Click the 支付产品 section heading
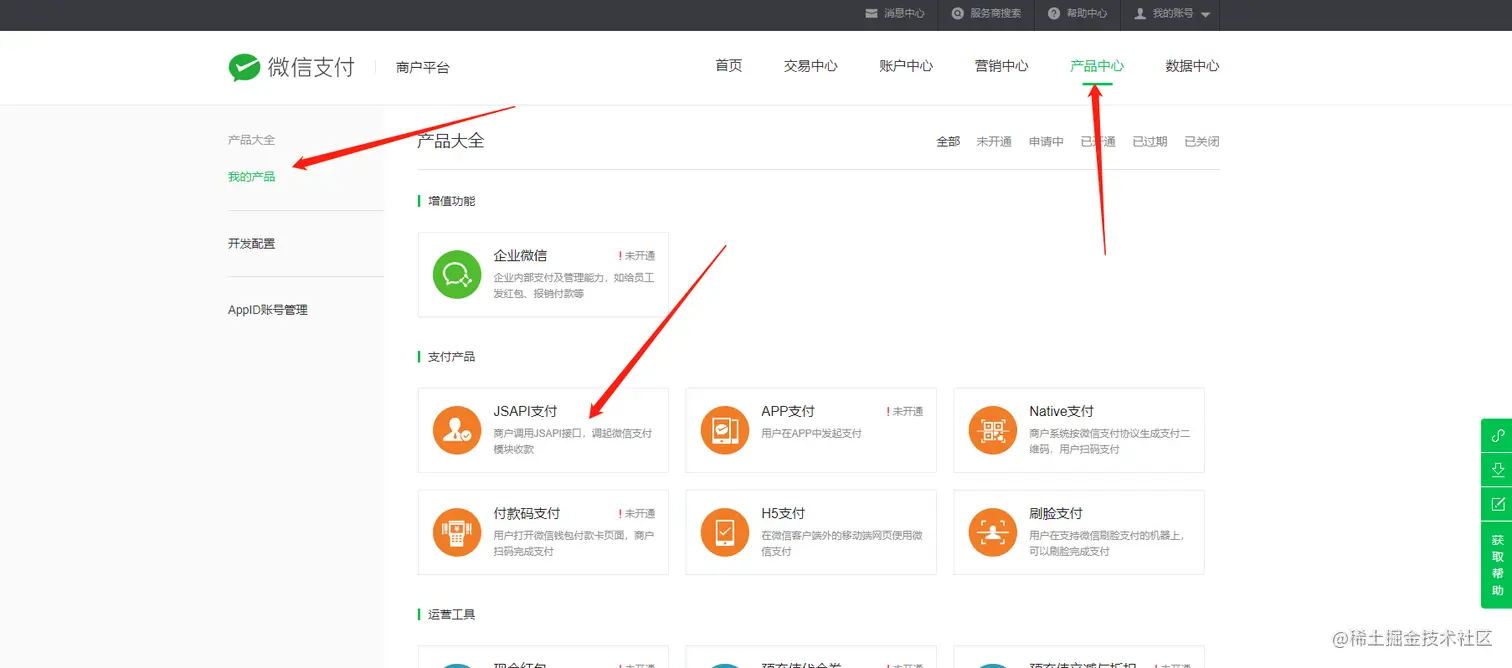The width and height of the screenshot is (1512, 668). click(451, 357)
